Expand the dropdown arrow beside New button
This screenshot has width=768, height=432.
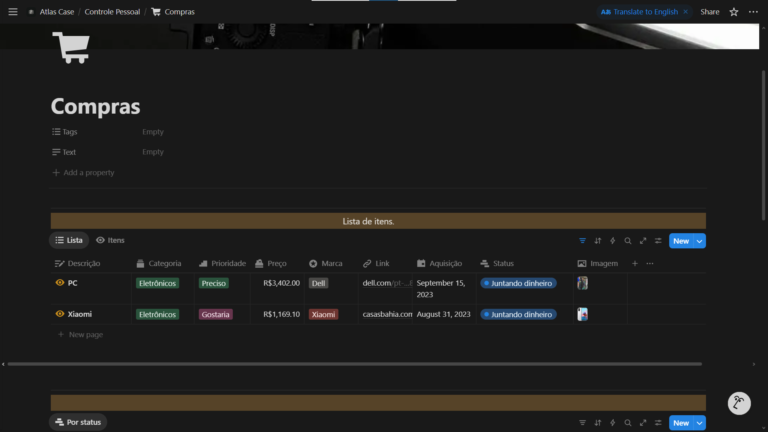(x=700, y=241)
